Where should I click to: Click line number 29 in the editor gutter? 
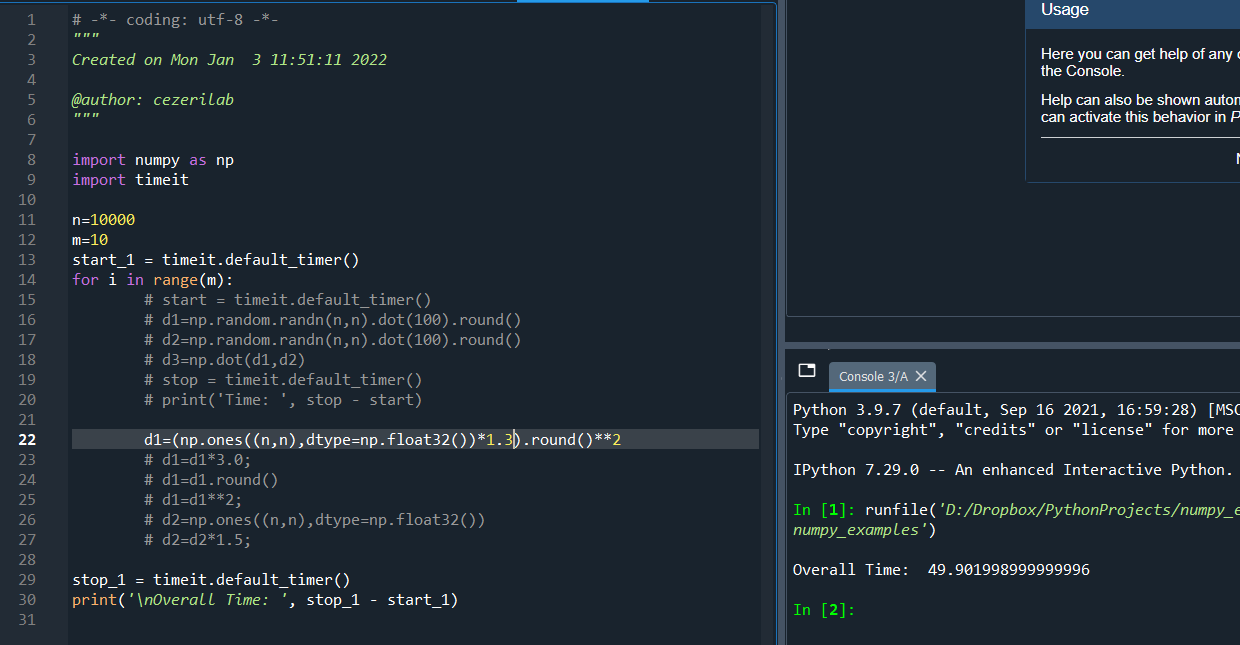pos(26,580)
